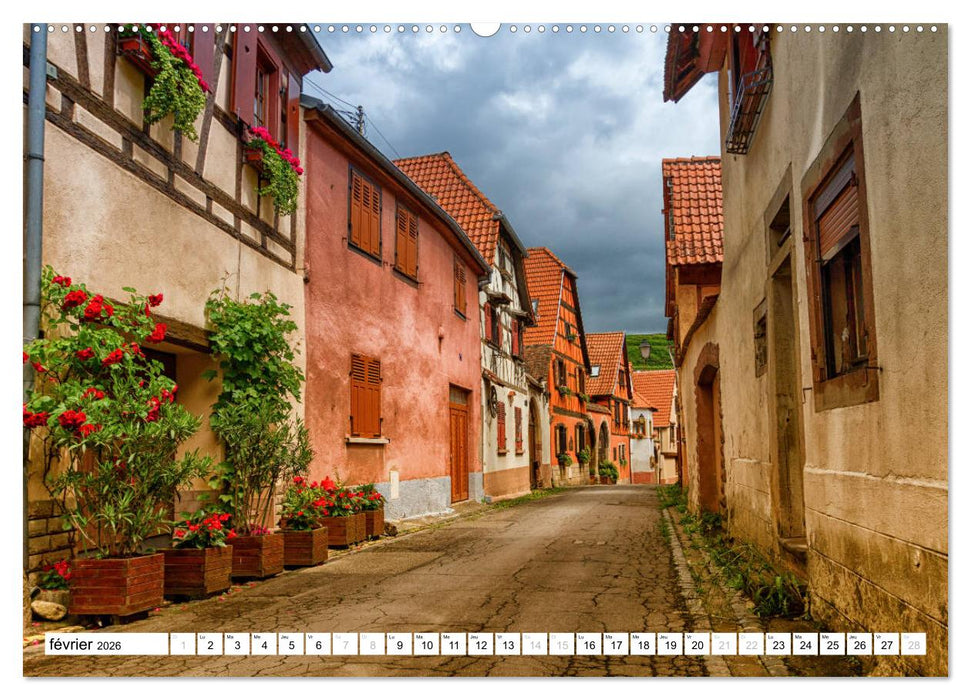
Task: Select date 10 on the strip
Action: [x=425, y=648]
